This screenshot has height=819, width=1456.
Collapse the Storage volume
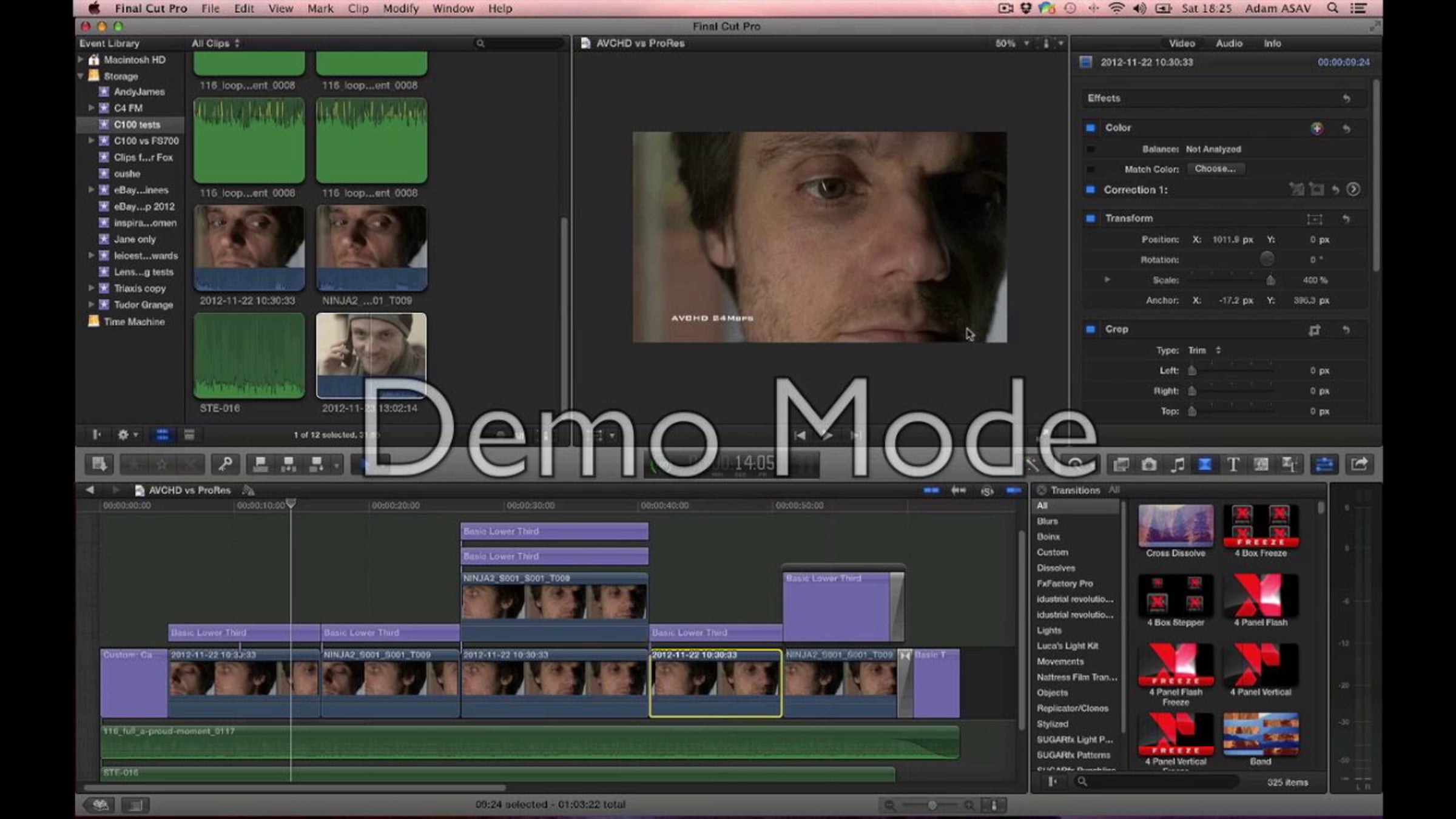[x=81, y=76]
